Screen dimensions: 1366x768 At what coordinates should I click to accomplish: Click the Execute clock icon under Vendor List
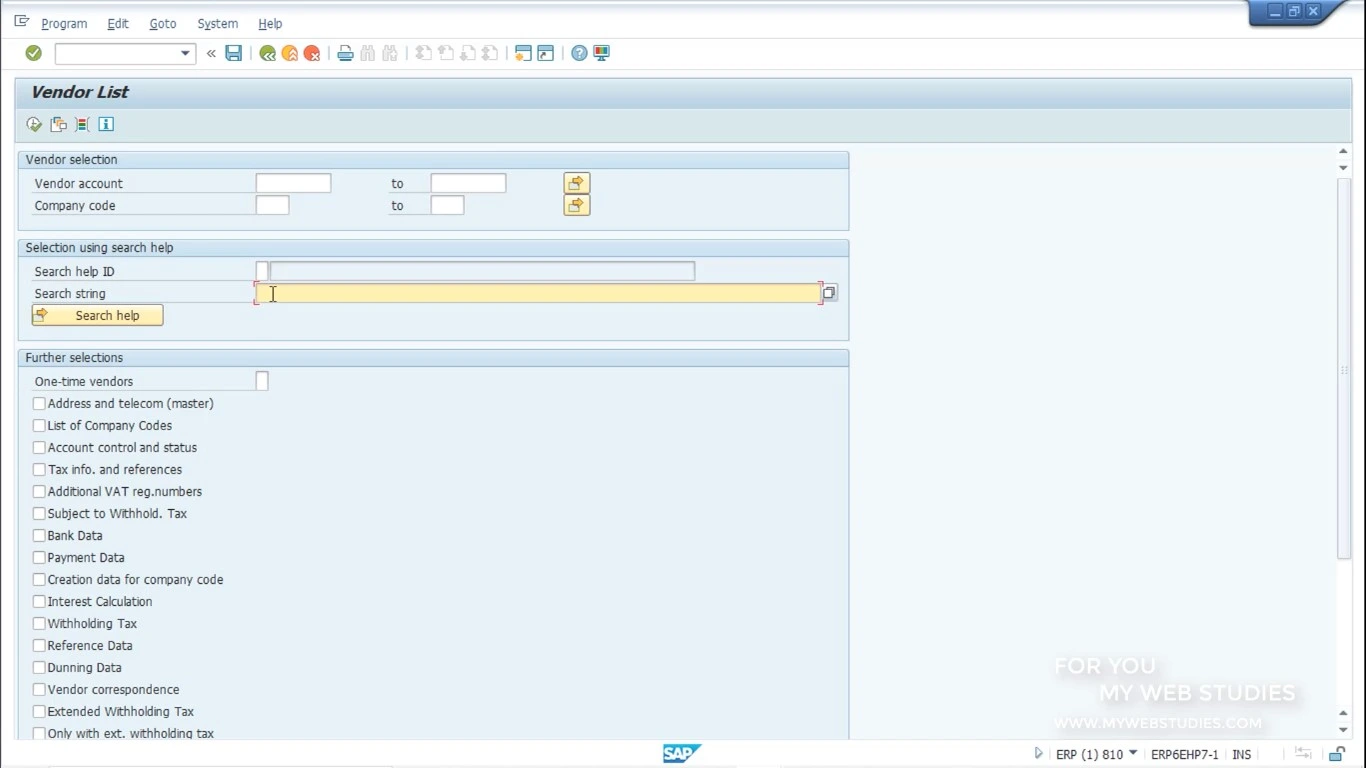point(34,124)
